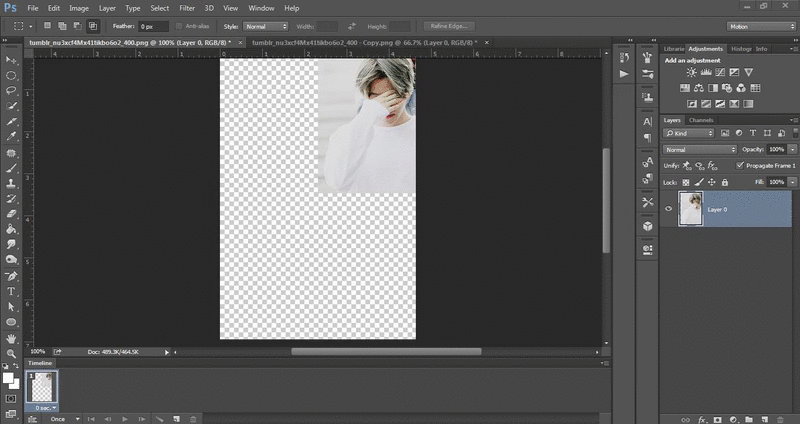The width and height of the screenshot is (800, 424).
Task: Select the Zoom tool
Action: click(x=11, y=353)
